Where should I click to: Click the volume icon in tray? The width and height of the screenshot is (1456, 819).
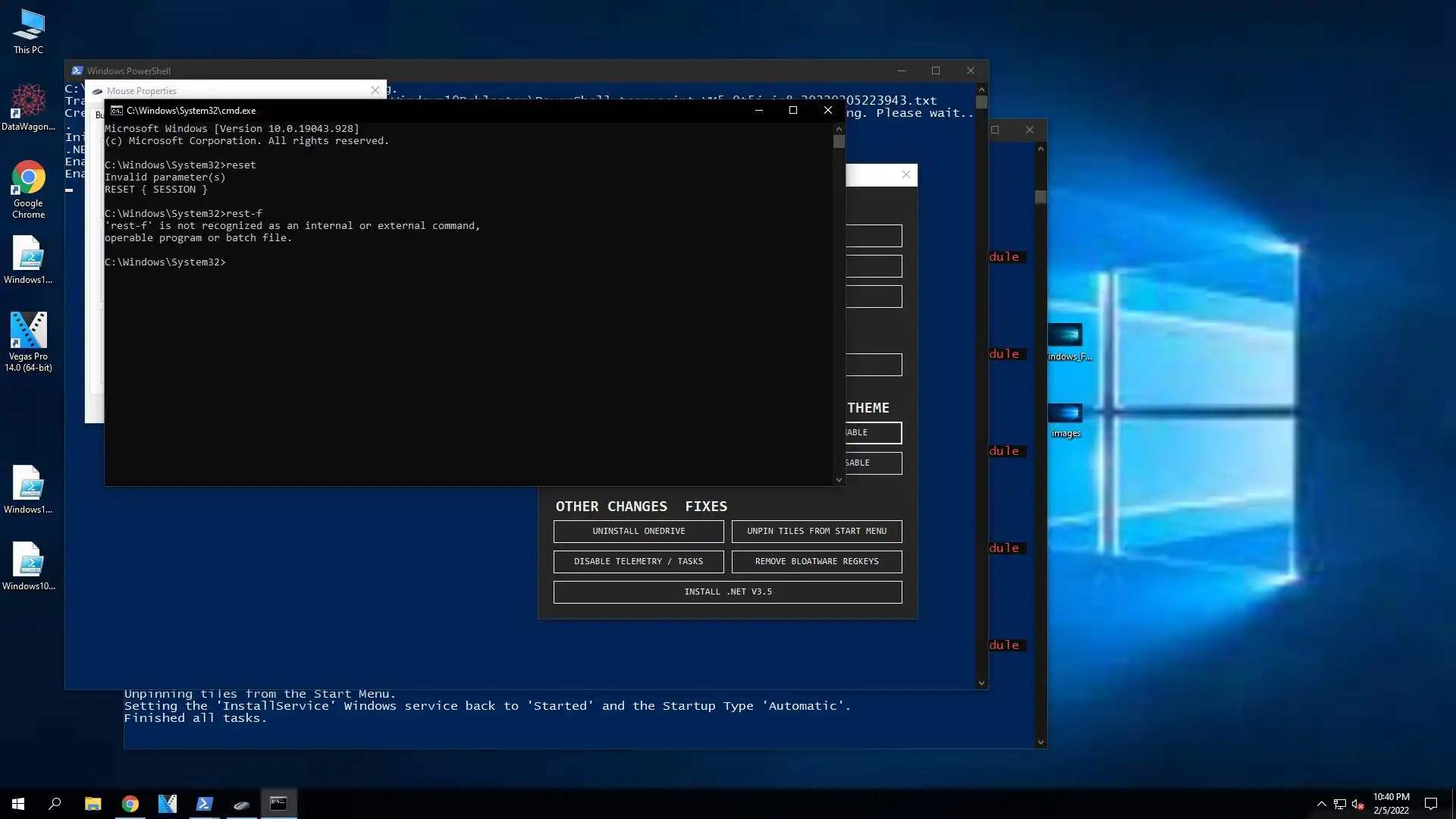pyautogui.click(x=1357, y=804)
